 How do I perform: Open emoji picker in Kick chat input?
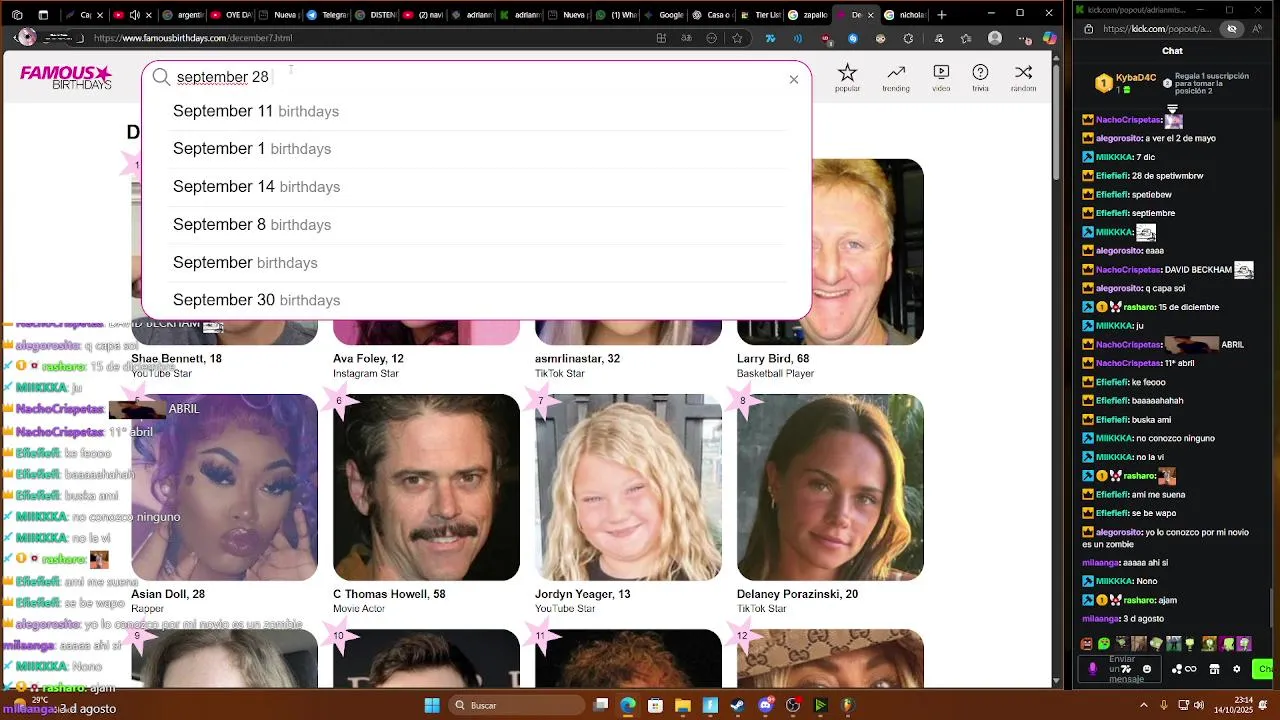click(1147, 669)
